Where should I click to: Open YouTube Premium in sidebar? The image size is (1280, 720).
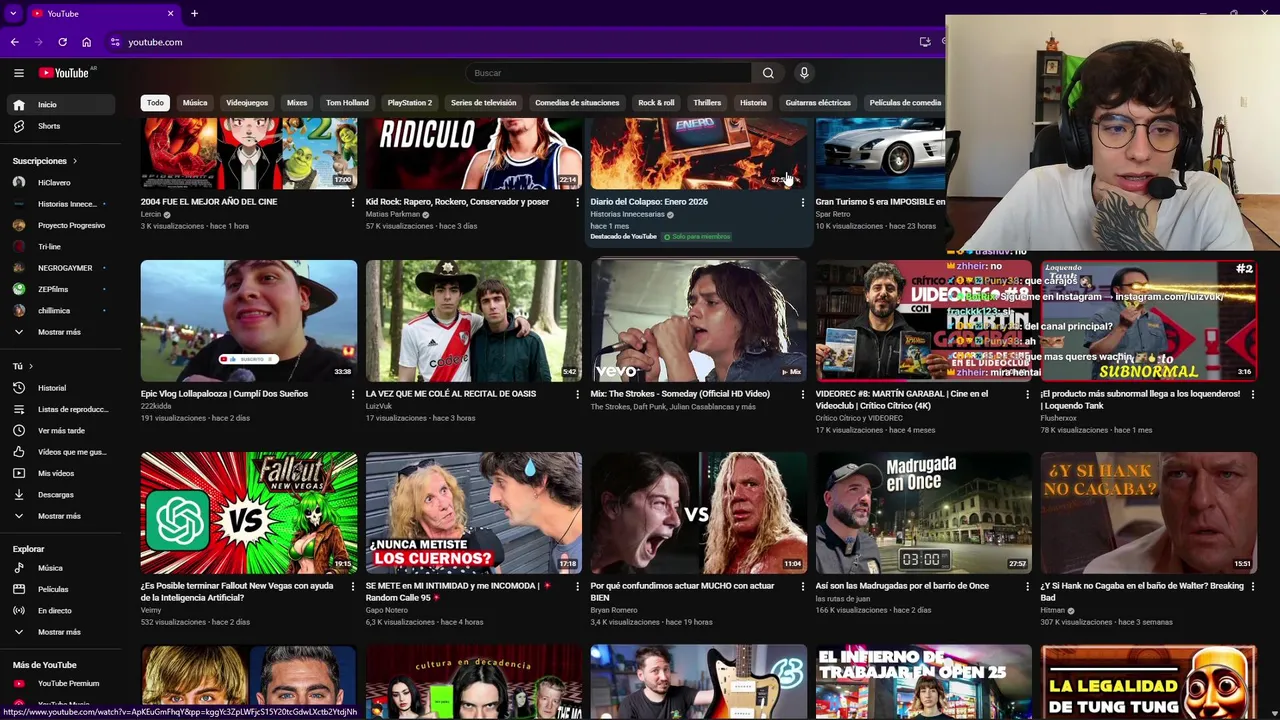click(x=63, y=683)
